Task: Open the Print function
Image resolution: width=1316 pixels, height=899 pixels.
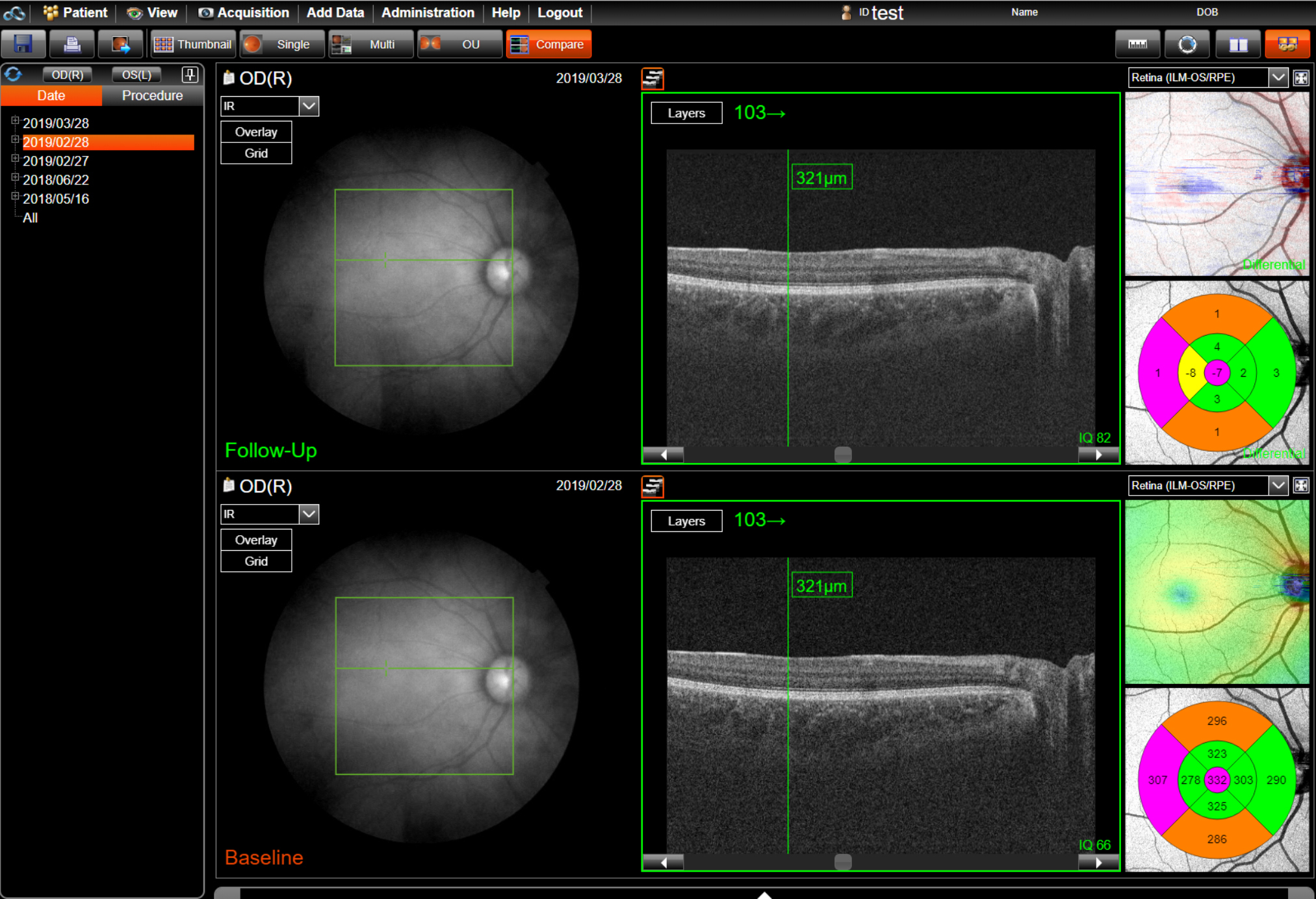Action: [72, 44]
